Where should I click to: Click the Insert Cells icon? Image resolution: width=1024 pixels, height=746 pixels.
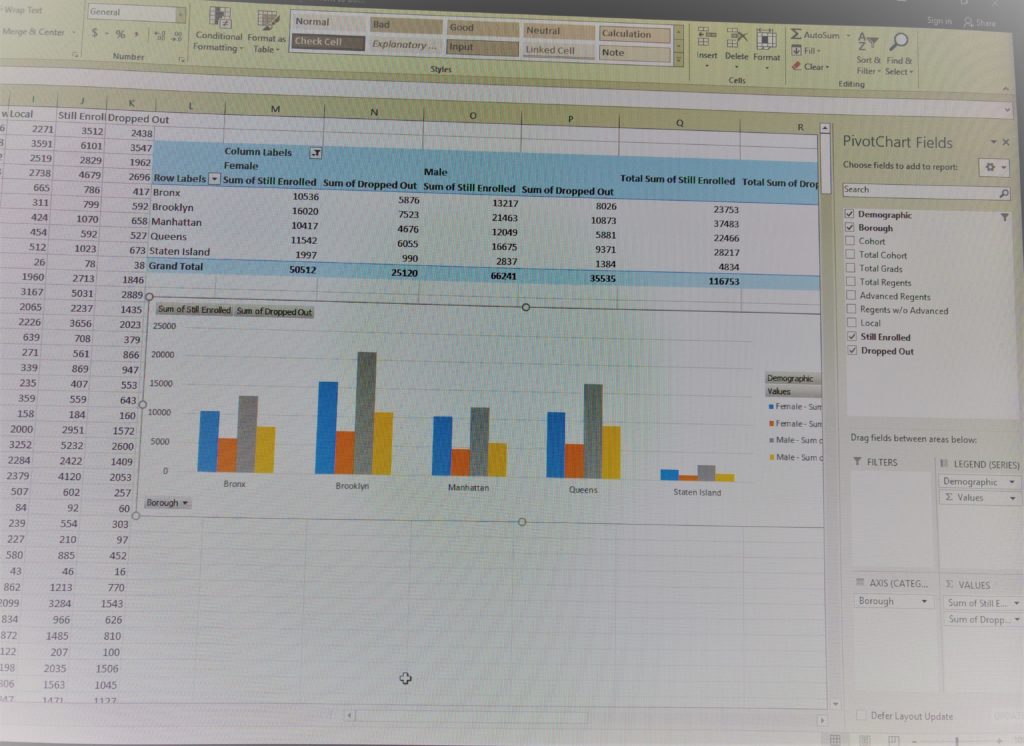click(707, 38)
